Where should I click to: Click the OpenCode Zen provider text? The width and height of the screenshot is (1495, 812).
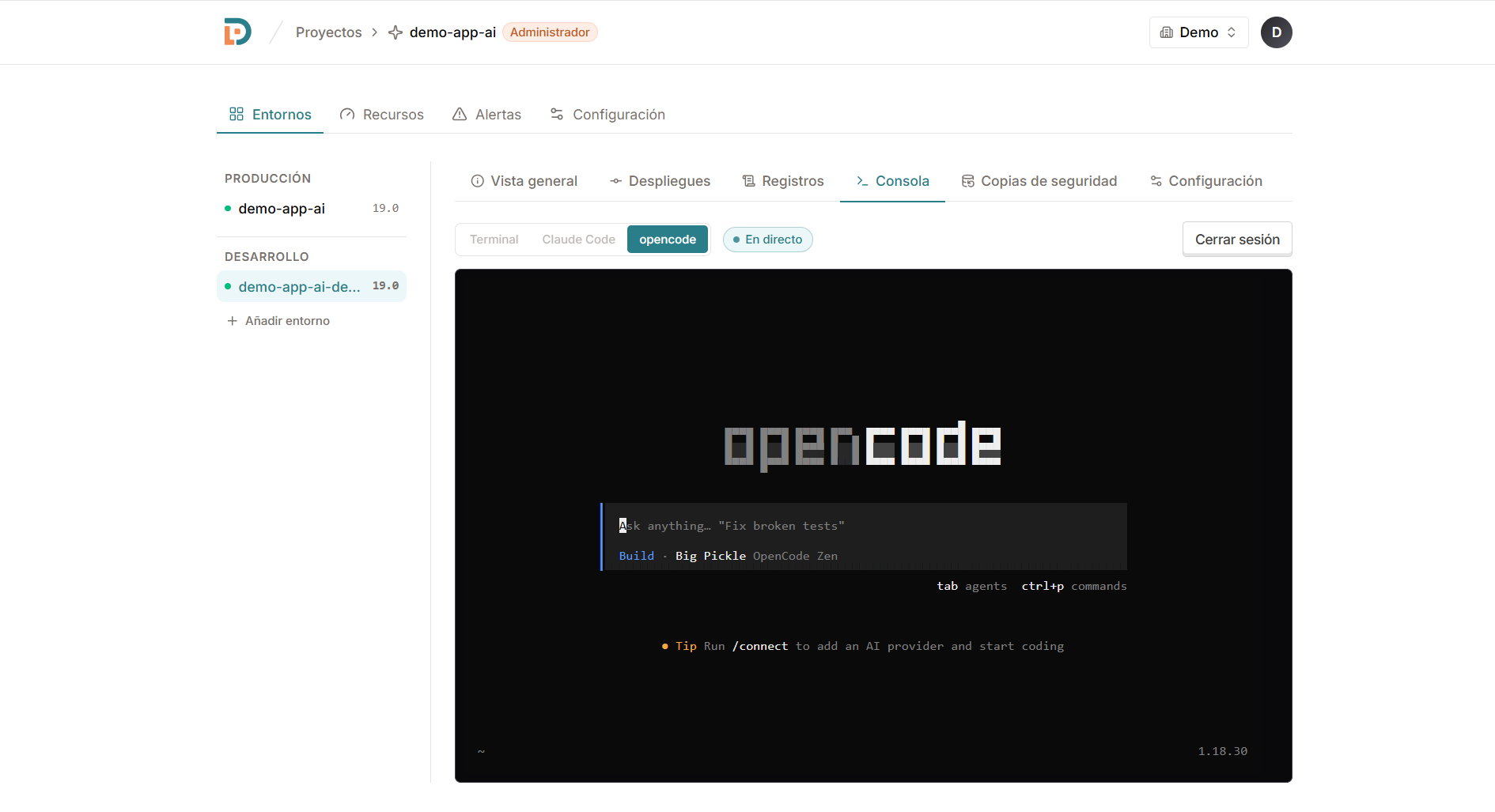coord(795,556)
